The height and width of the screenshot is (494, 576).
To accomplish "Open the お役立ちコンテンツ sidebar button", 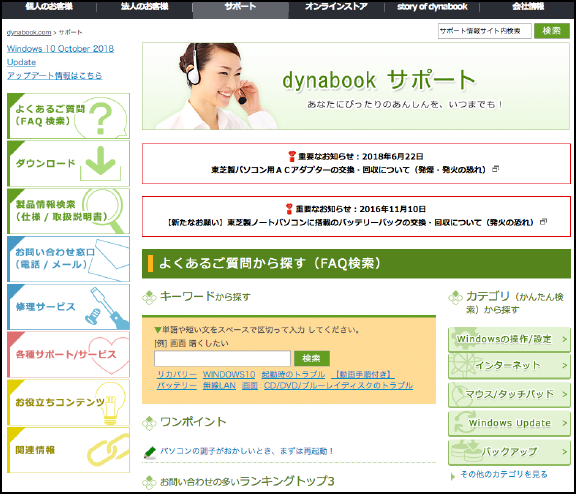I will click(68, 403).
